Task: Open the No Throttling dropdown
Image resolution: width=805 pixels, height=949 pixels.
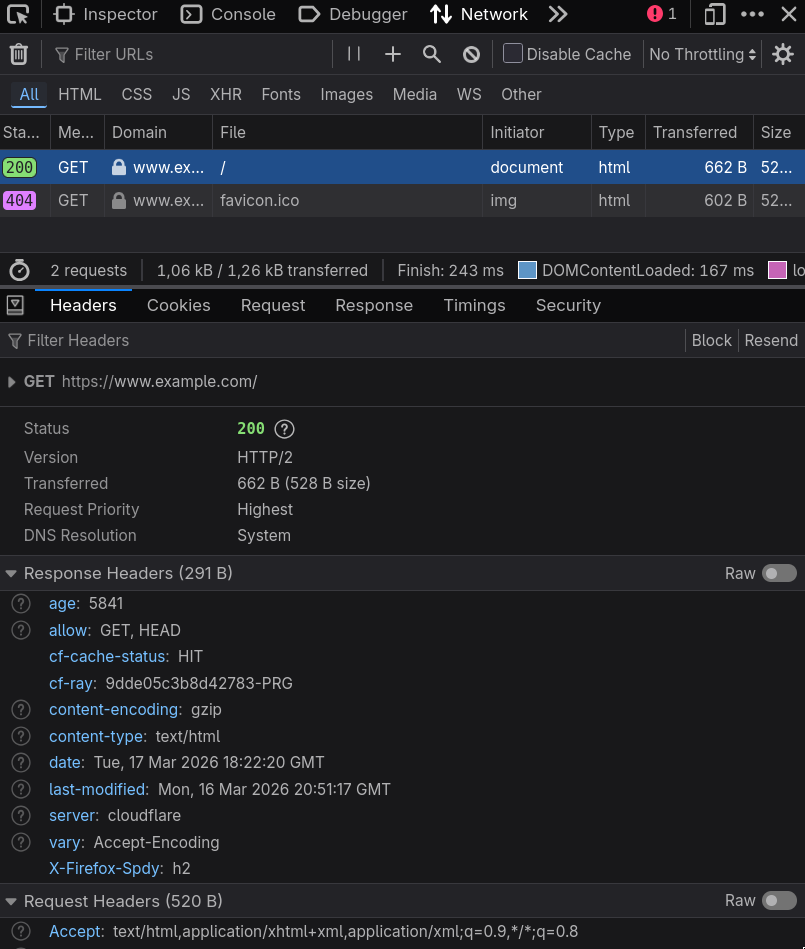Action: coord(701,54)
